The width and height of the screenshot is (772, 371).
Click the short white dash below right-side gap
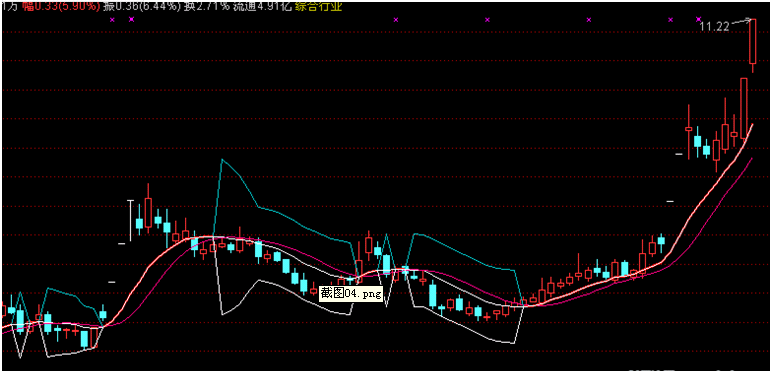pyautogui.click(x=670, y=201)
